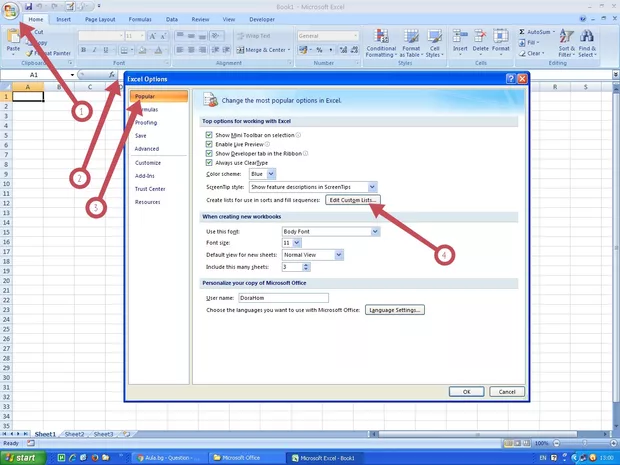Switch to Page Layout ribbon tab
Viewport: 620px width, 465px height.
click(100, 19)
